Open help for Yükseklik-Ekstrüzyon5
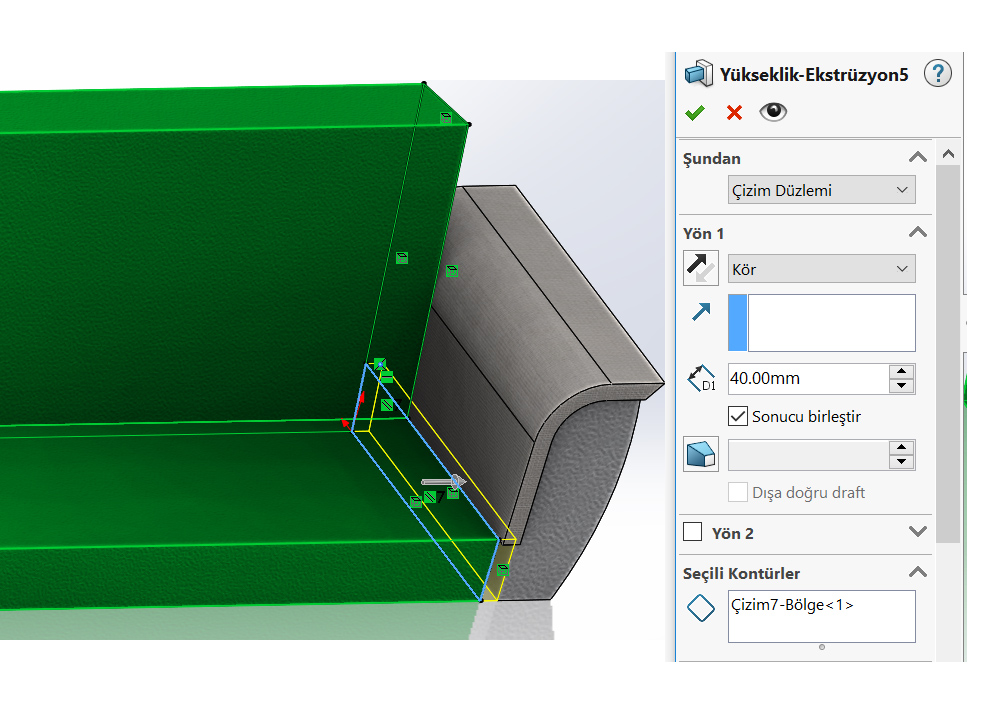The height and width of the screenshot is (720, 989). pyautogui.click(x=938, y=74)
